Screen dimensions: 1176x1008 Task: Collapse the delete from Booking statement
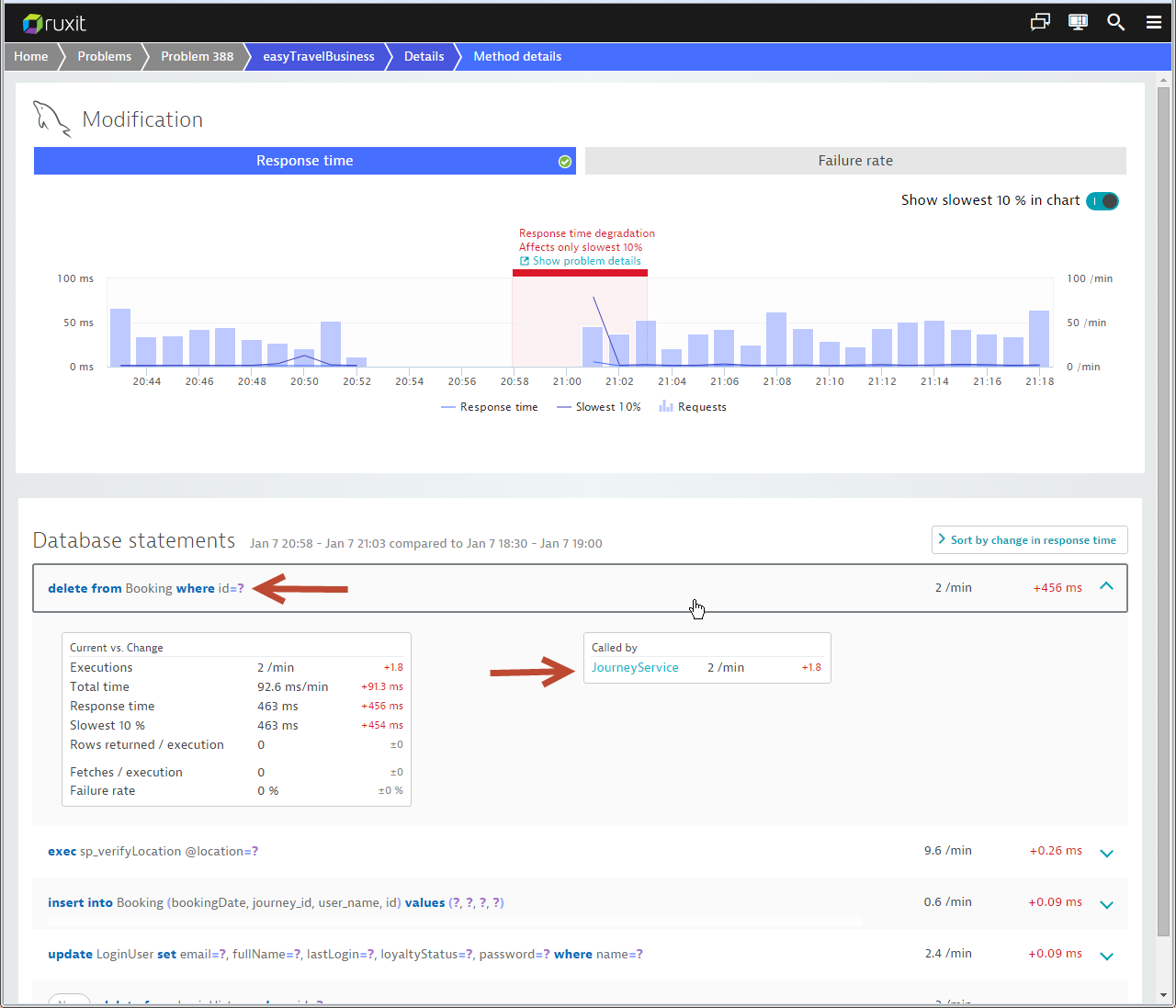(x=1106, y=586)
